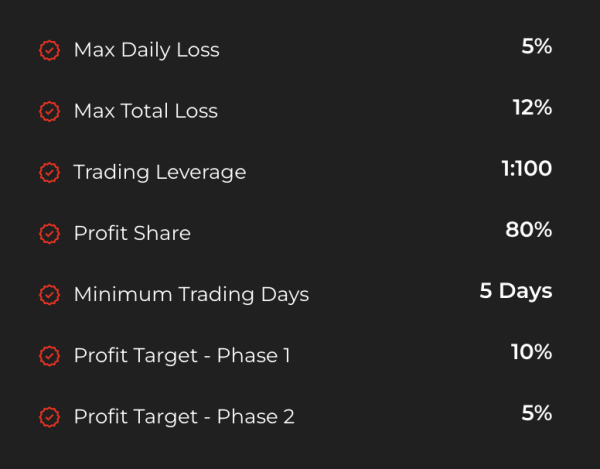Click the 1:100 leverage value

click(x=527, y=168)
